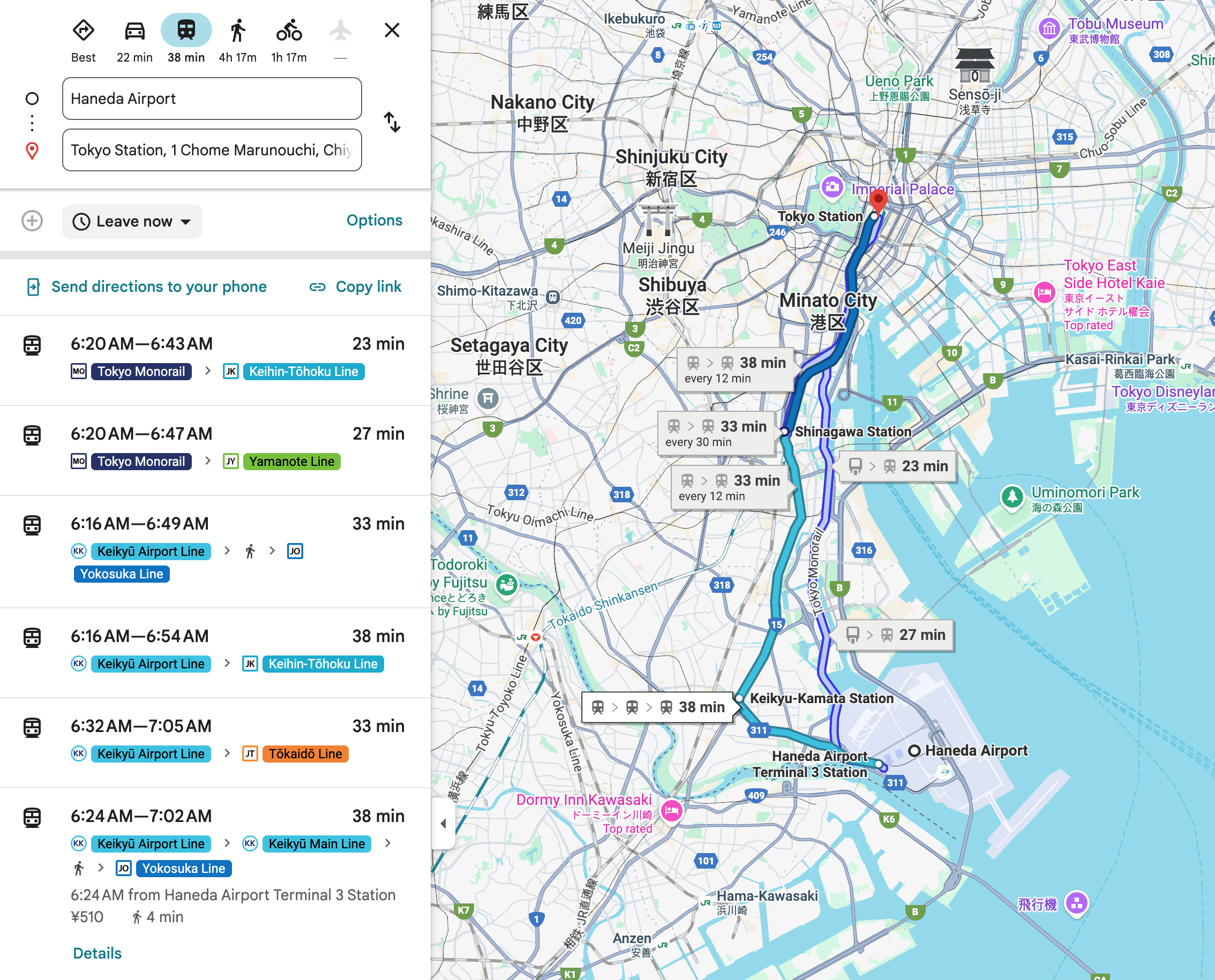Select the Driving travel mode icon
The height and width of the screenshot is (980, 1215).
click(134, 31)
